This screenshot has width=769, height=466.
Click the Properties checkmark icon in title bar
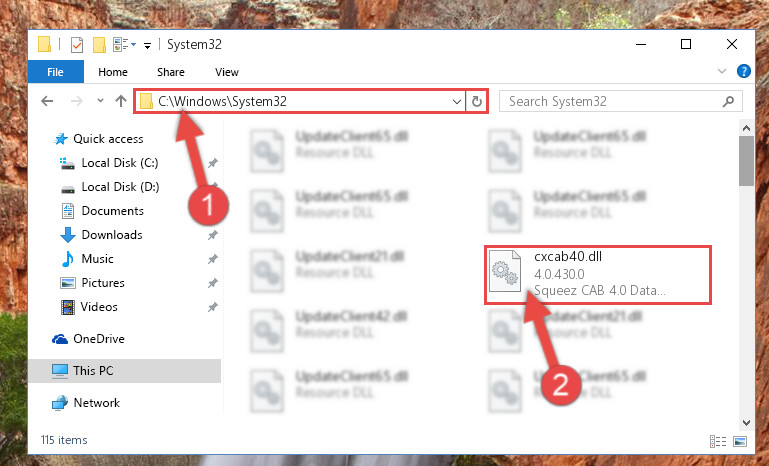[77, 45]
